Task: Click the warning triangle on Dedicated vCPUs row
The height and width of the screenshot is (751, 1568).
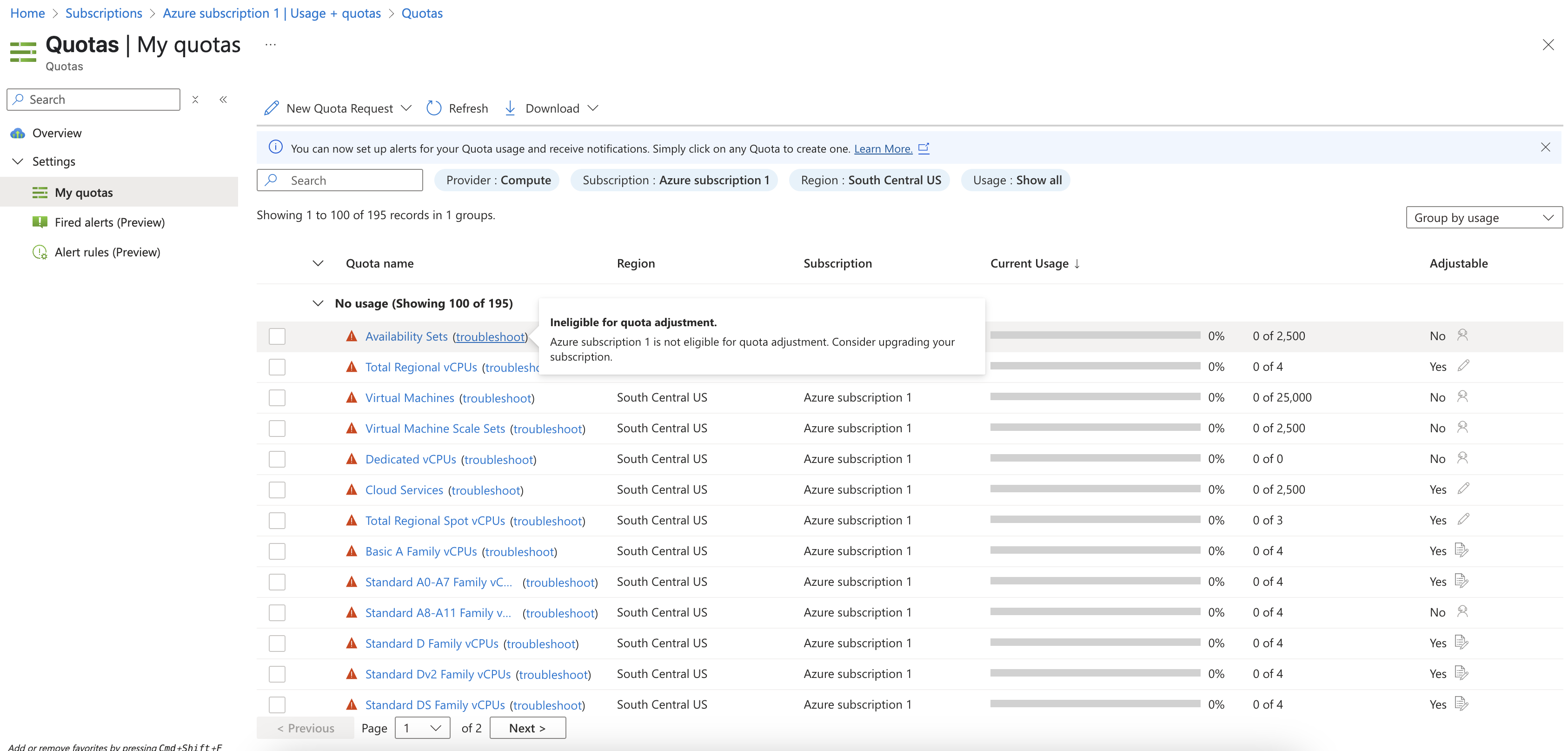Action: 351,459
